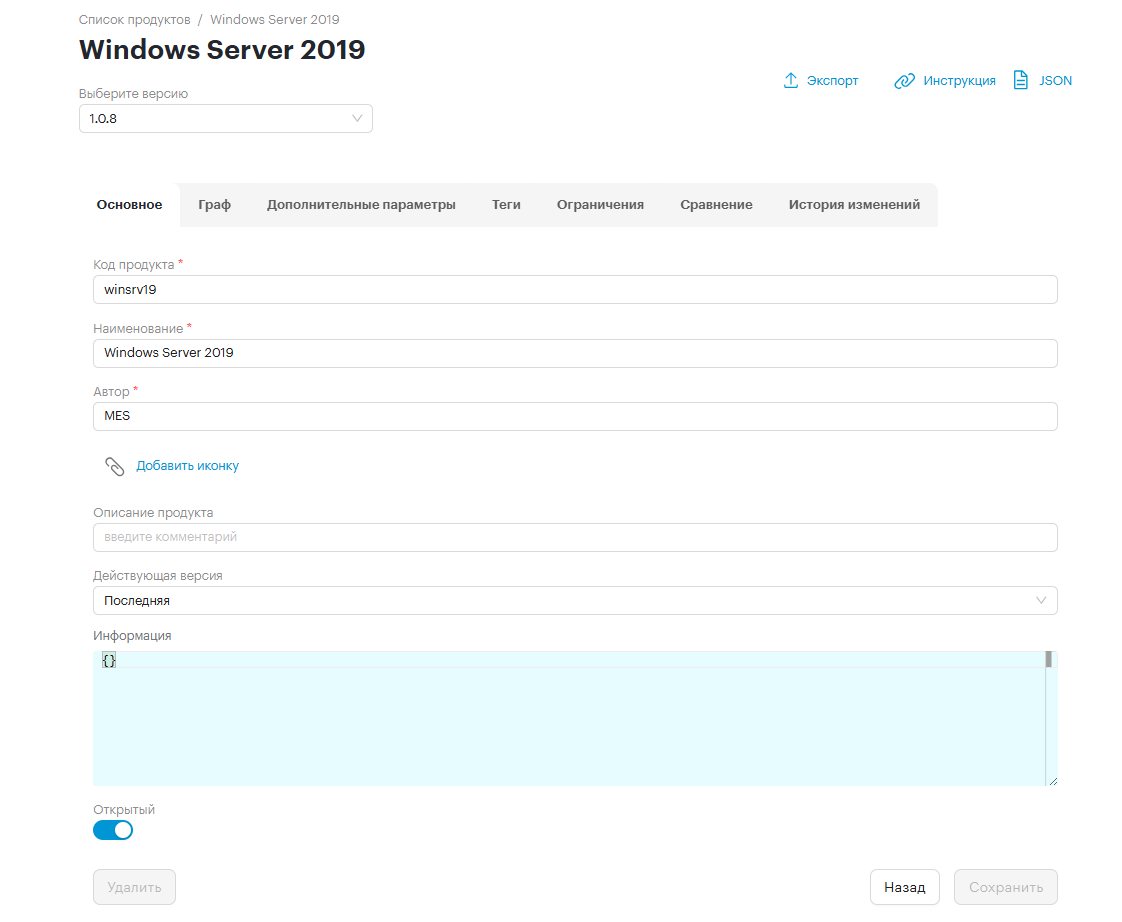Image resolution: width=1122 pixels, height=922 pixels.
Task: Click the Информация editor scrollbar thumb
Action: click(x=1048, y=659)
